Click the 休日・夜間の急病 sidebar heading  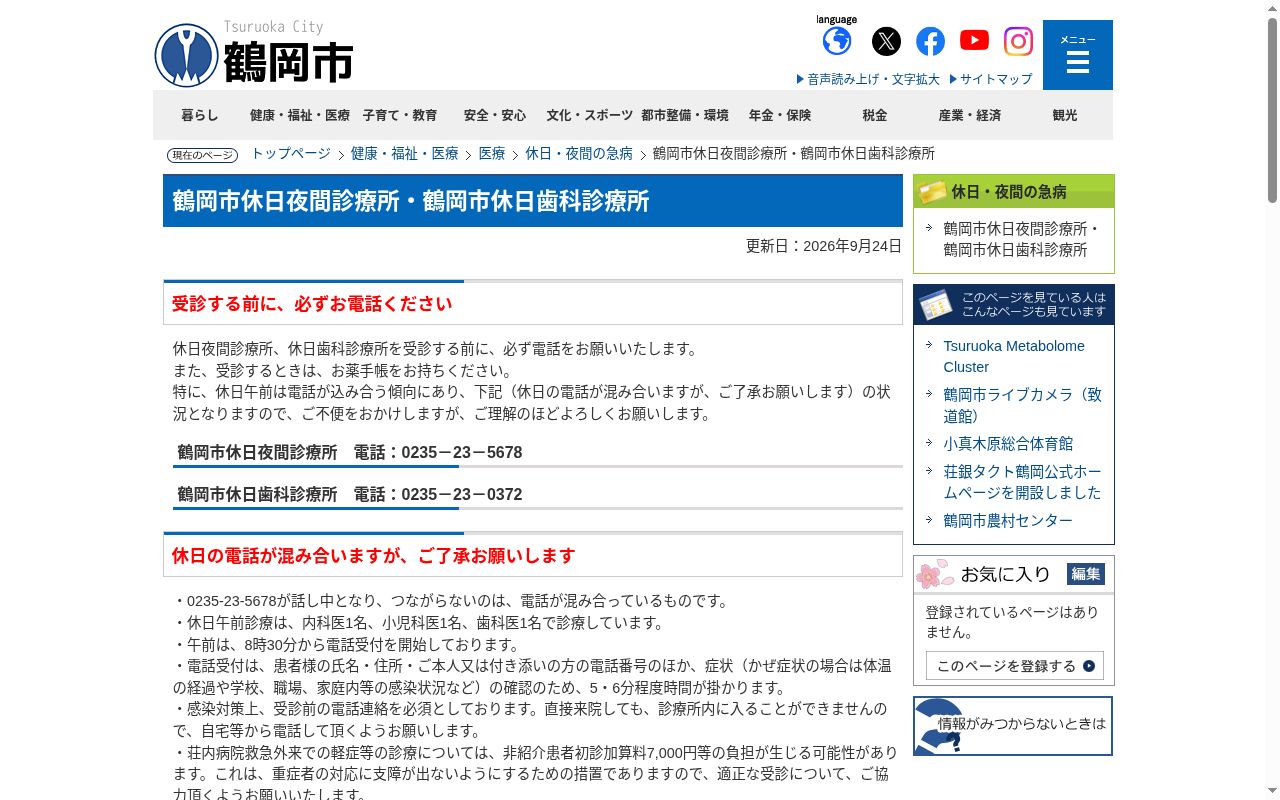coord(1014,191)
